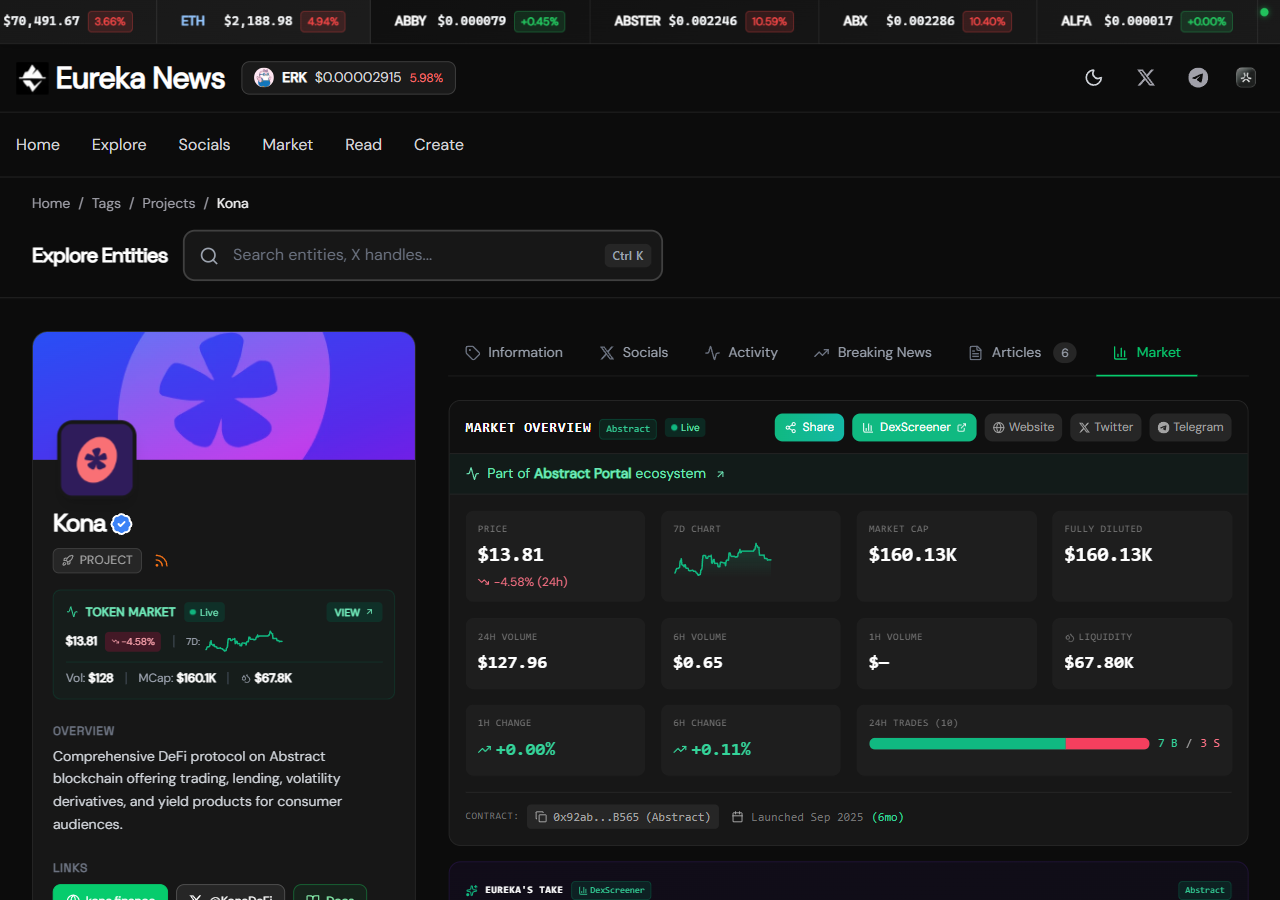Screen dimensions: 1280x900
Task: Open DexScreener for Kona
Action: (x=914, y=427)
